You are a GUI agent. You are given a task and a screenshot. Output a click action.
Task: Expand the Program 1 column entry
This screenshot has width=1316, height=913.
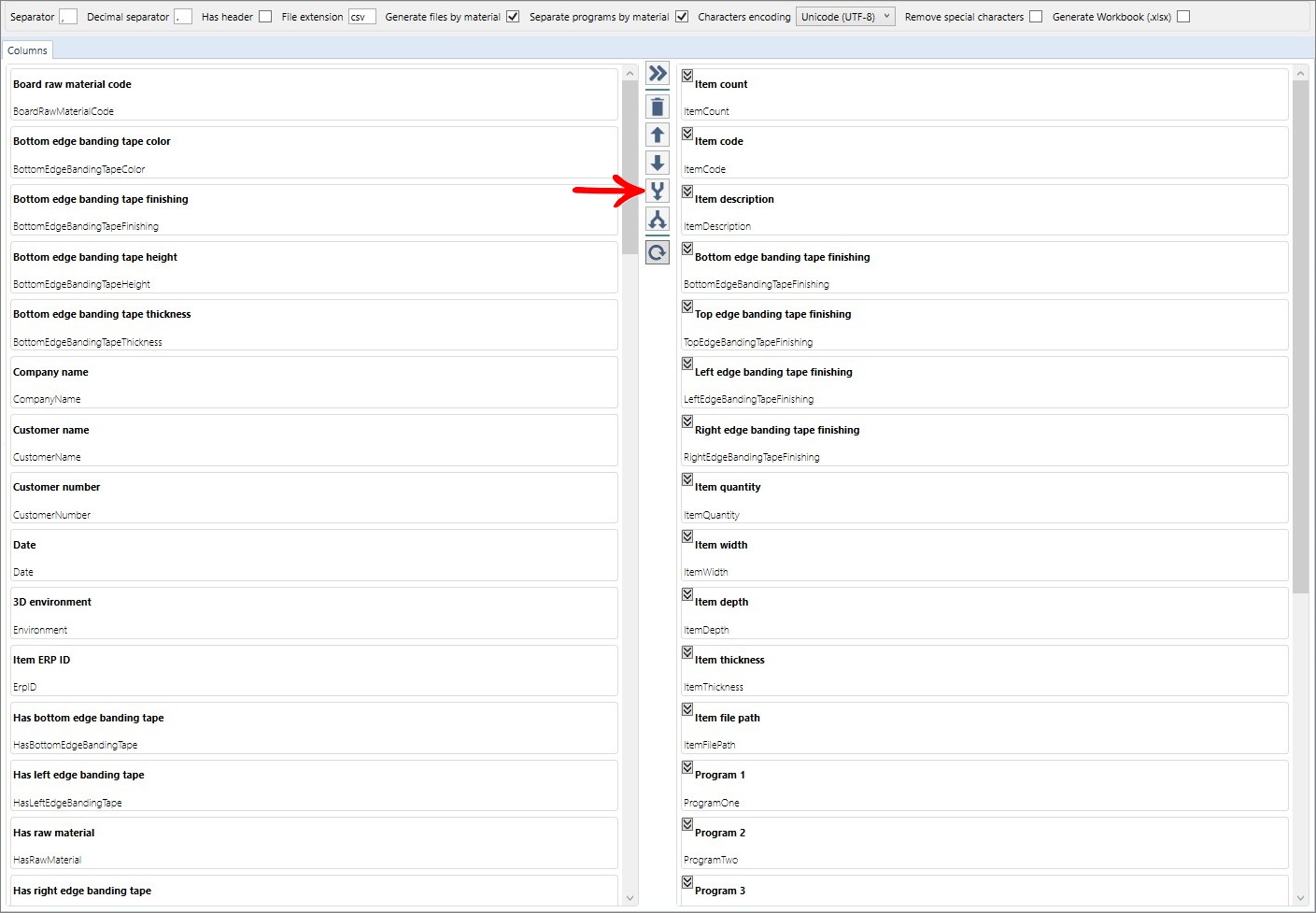[x=687, y=767]
